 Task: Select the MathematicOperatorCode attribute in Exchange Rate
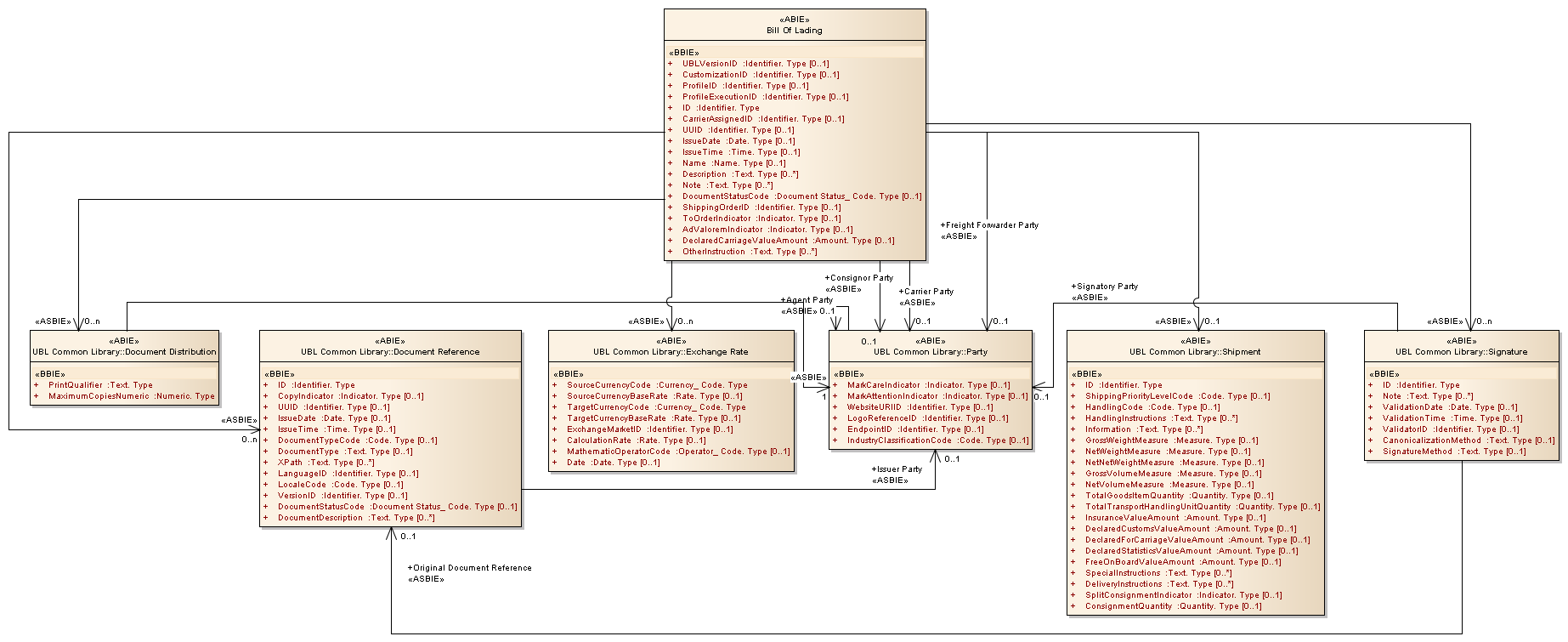point(677,452)
